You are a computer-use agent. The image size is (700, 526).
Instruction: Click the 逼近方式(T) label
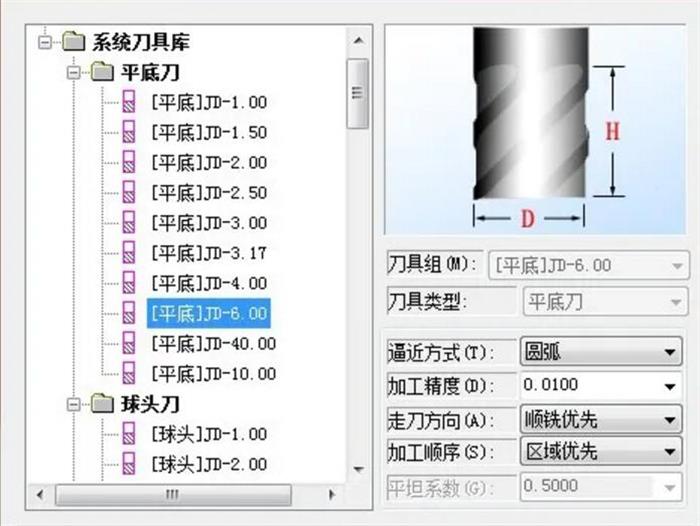(x=441, y=353)
